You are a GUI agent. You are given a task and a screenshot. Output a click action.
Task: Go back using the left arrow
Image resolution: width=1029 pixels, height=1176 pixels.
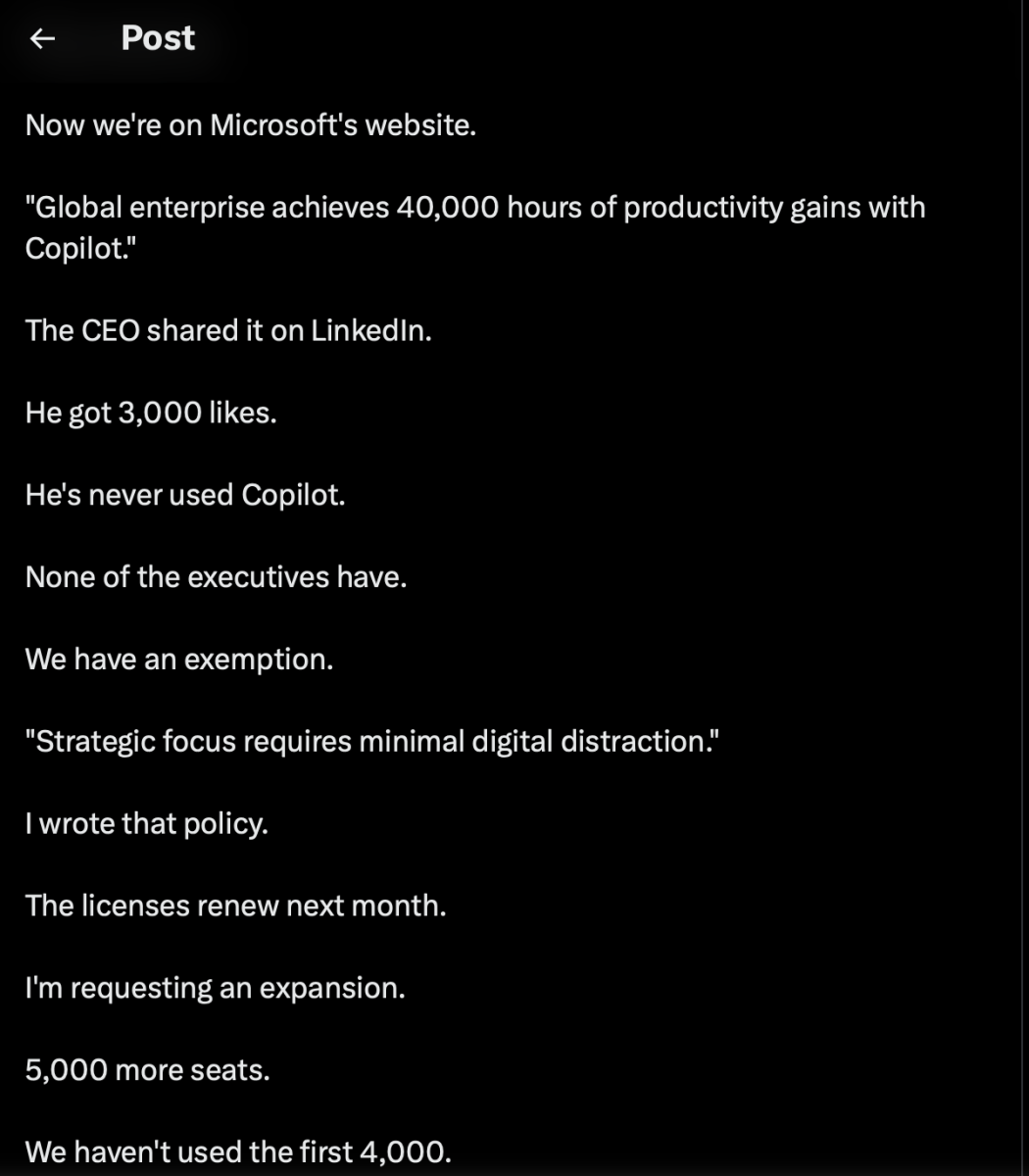42,38
